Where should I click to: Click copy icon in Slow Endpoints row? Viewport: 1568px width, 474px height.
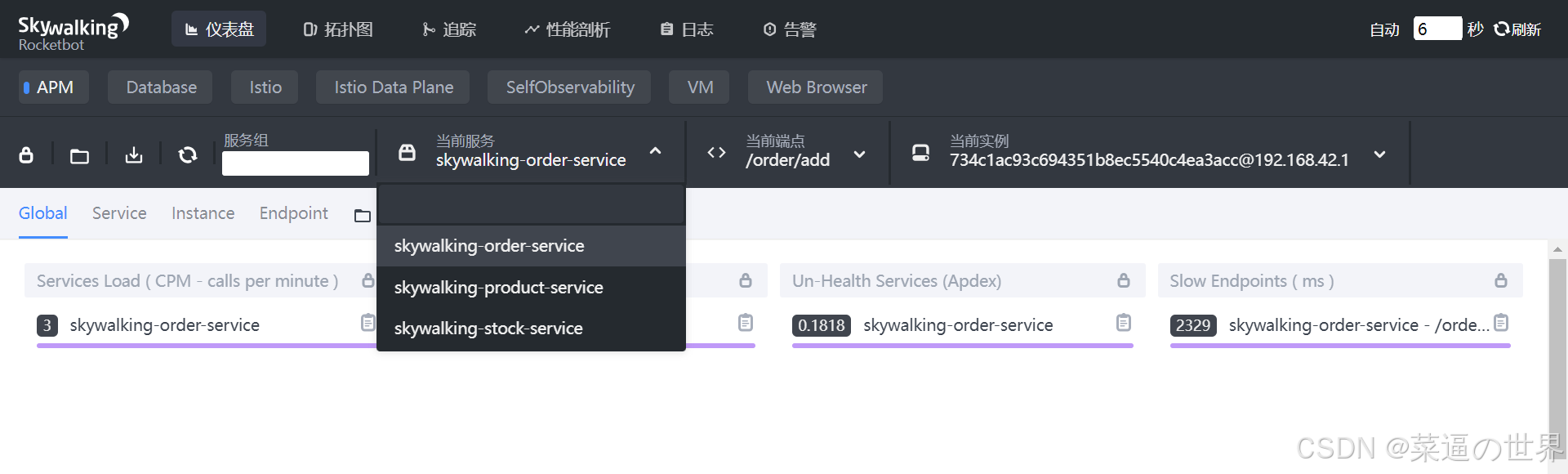coord(1501,323)
